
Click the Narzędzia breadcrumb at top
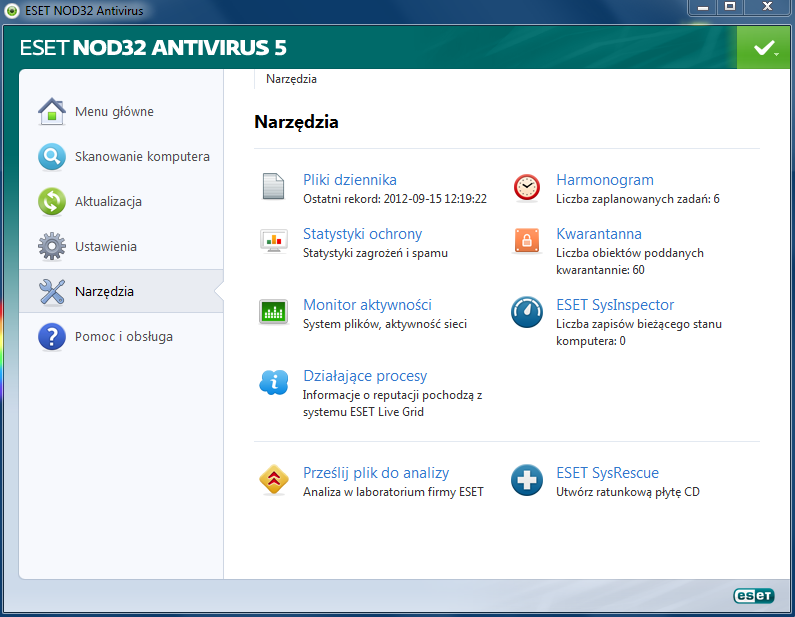[292, 79]
